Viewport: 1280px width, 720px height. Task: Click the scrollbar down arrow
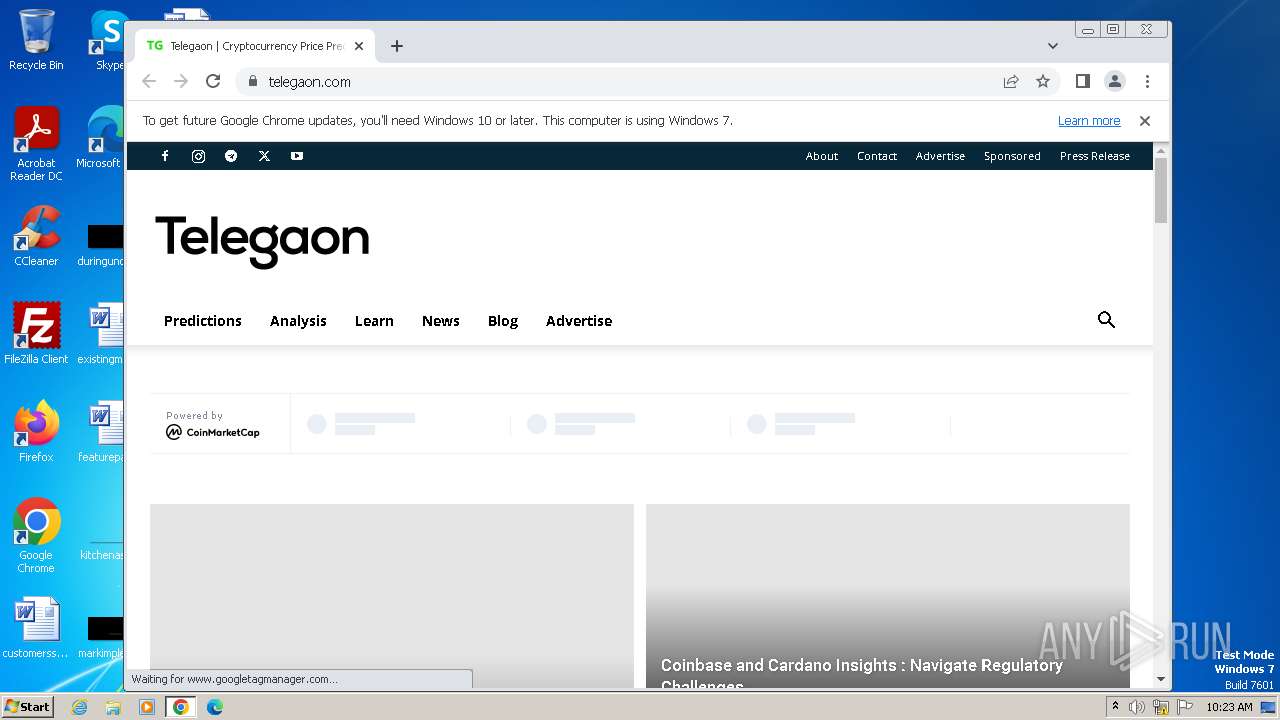(1161, 679)
